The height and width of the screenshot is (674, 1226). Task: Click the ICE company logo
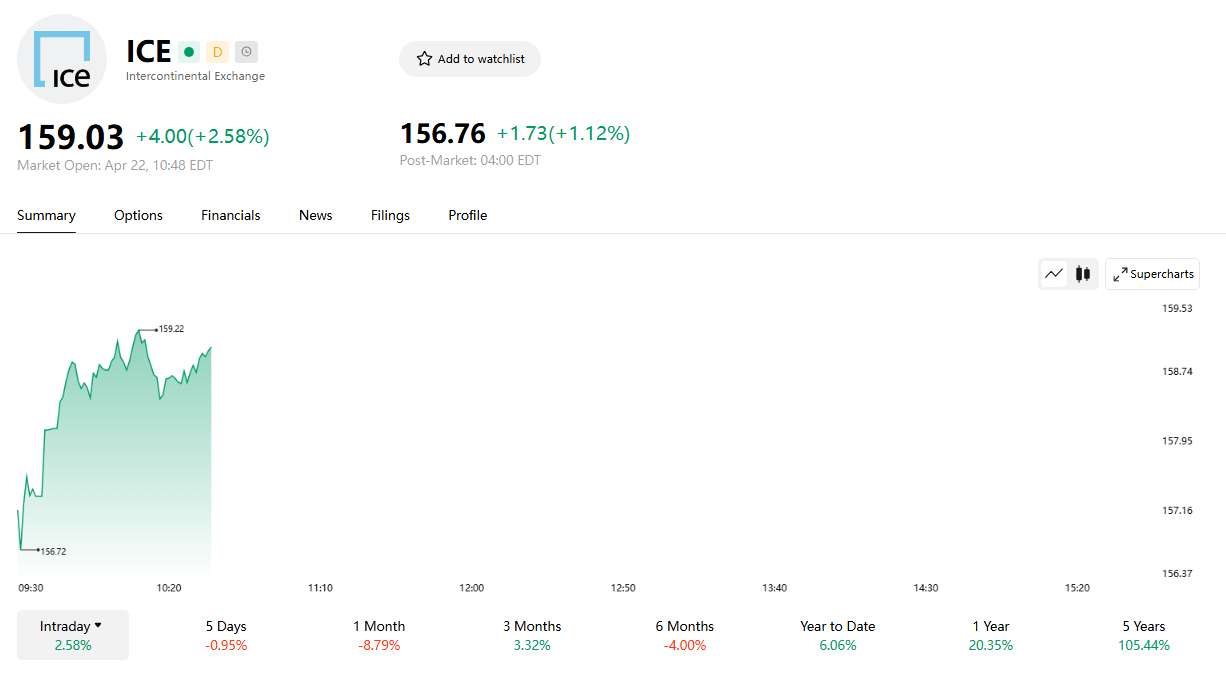[62, 59]
